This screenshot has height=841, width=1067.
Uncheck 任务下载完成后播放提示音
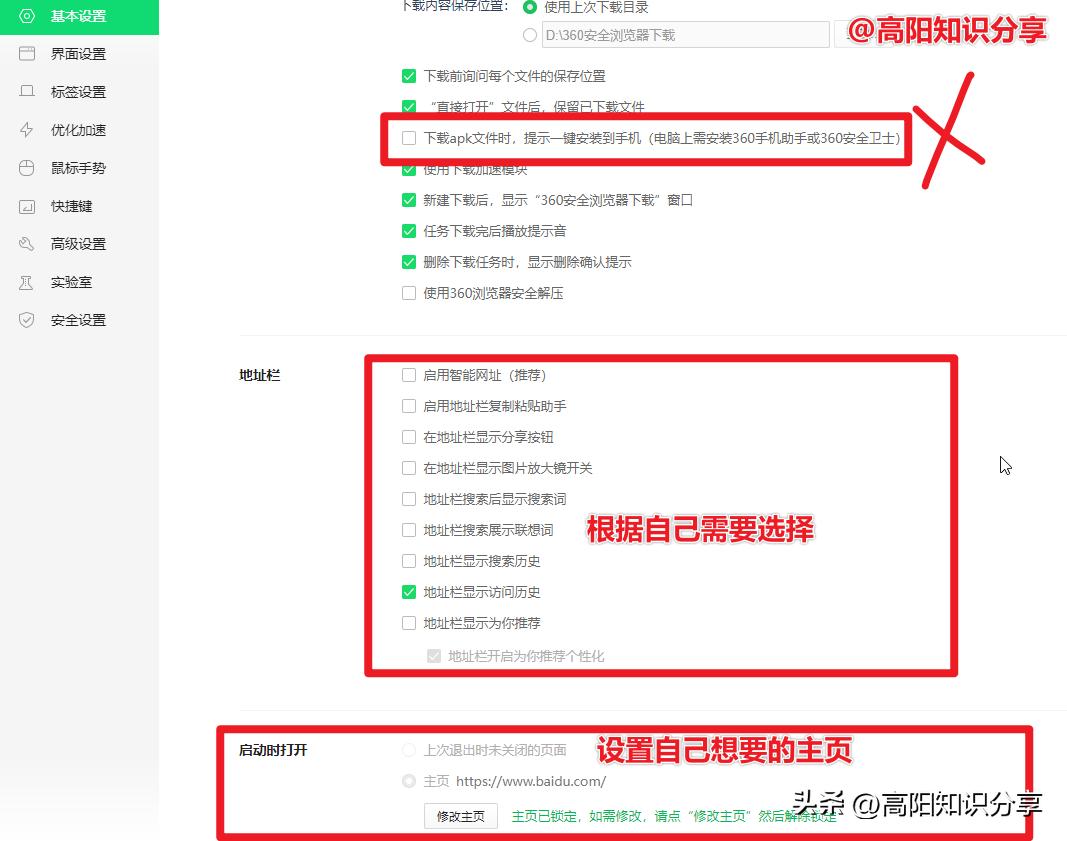point(408,232)
